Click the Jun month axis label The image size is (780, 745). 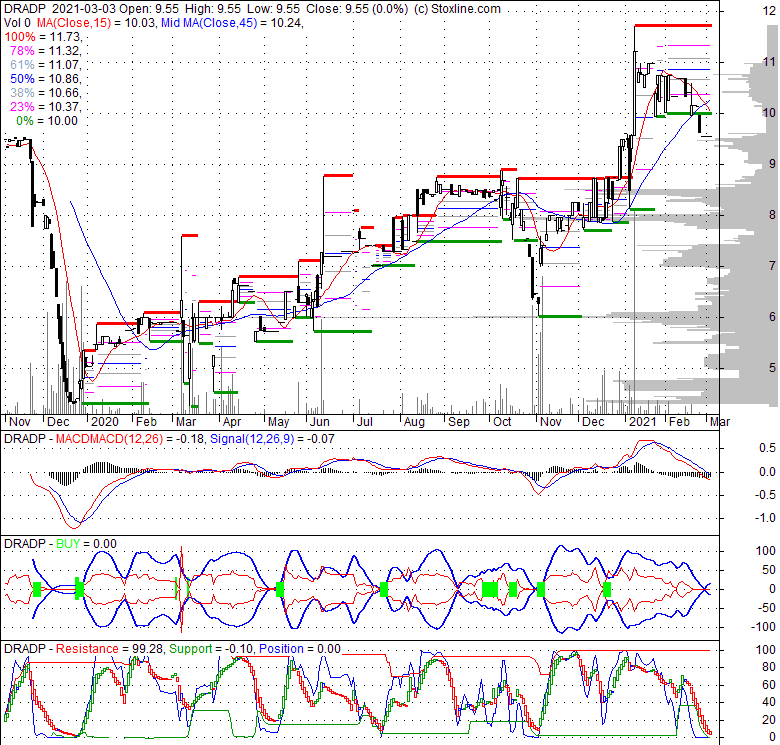pos(319,422)
